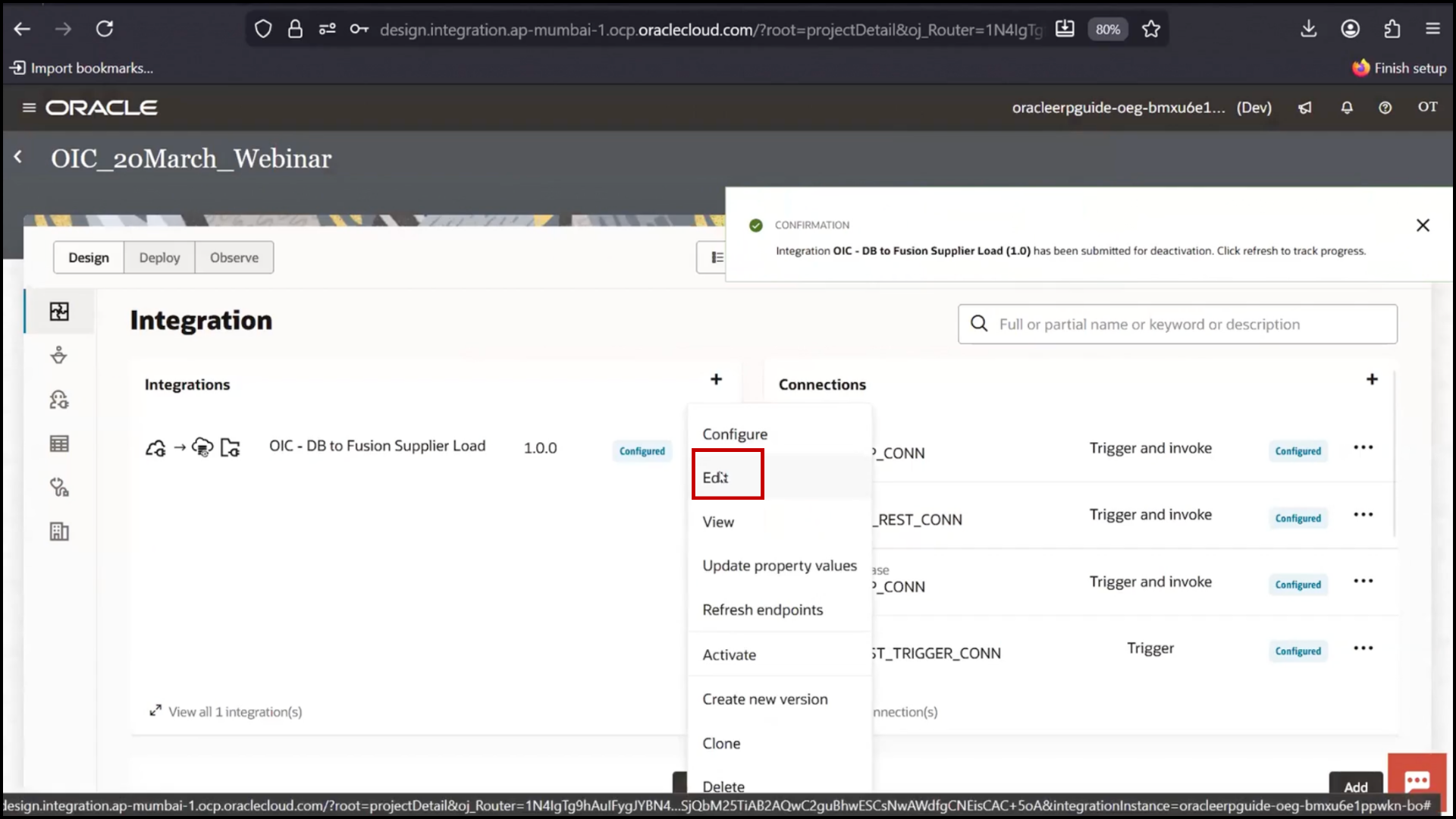Click the 80% zoom level indicator
This screenshot has width=1456, height=819.
pos(1107,29)
